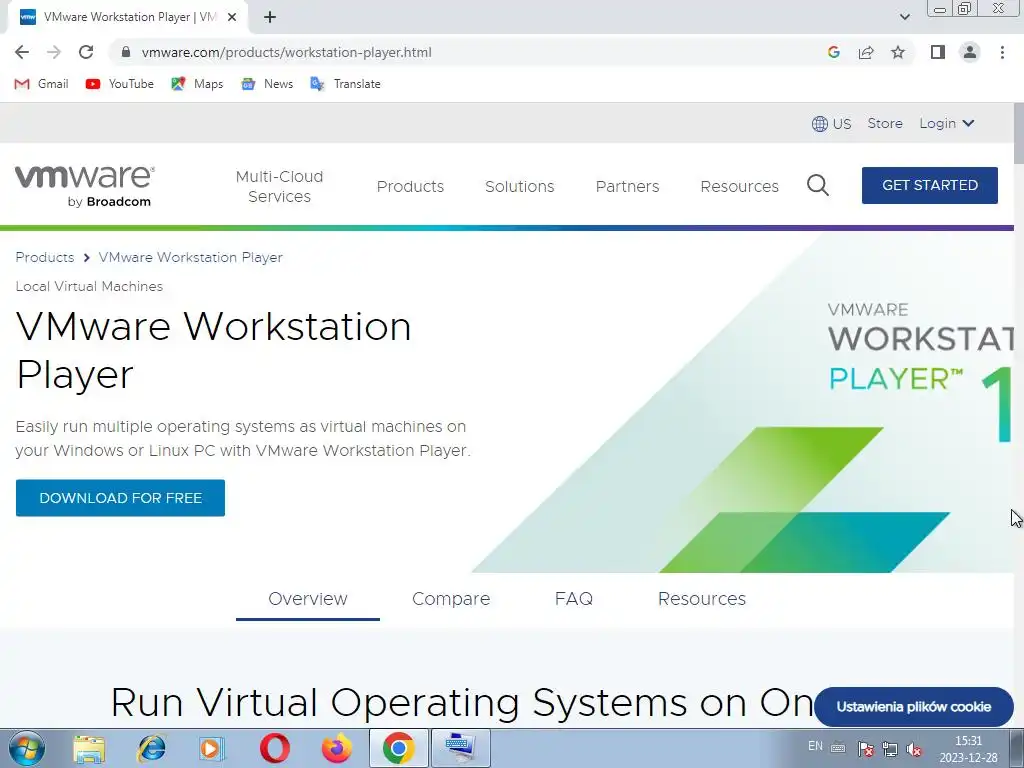The width and height of the screenshot is (1024, 768).
Task: Open the Store link
Action: pyautogui.click(x=885, y=123)
